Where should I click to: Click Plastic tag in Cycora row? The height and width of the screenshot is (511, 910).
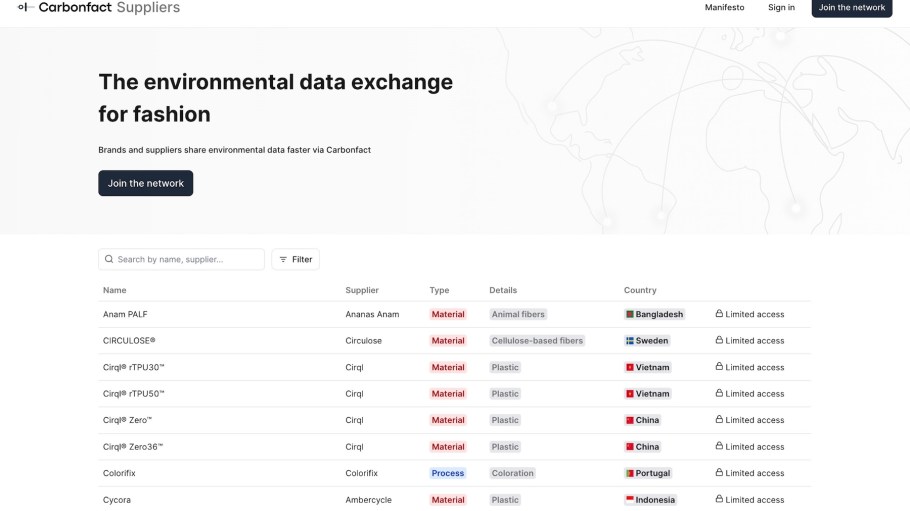[x=505, y=500]
